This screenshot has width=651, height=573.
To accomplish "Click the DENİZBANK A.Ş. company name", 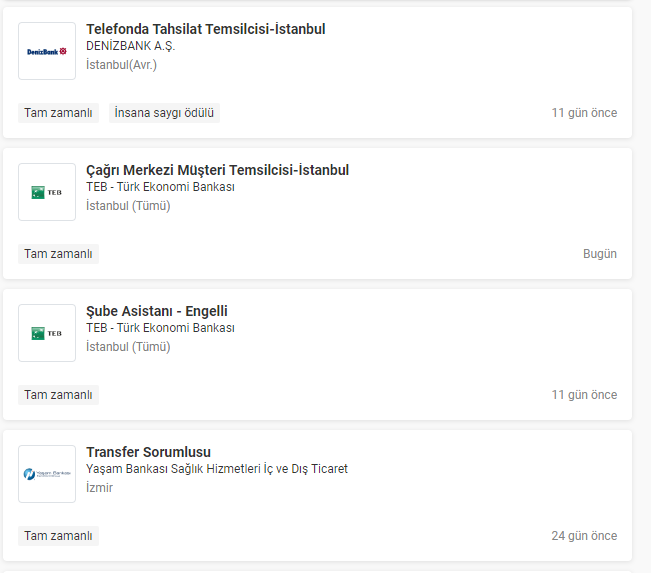I will click(131, 46).
